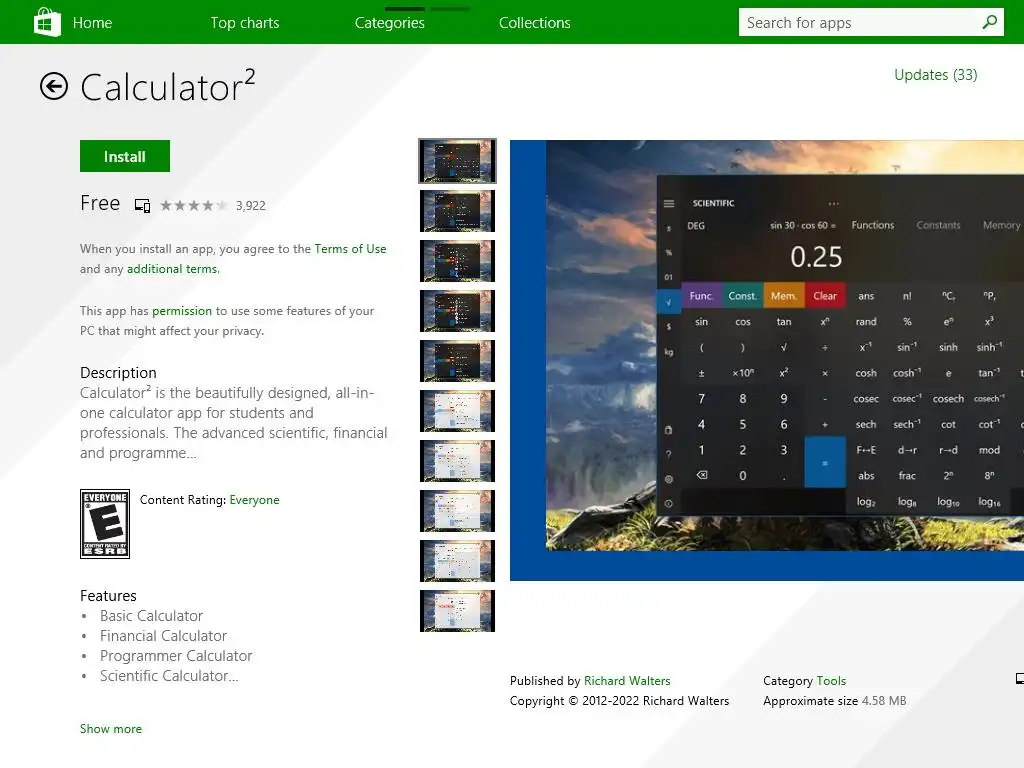Select the fourth screenshot thumbnail
Image resolution: width=1024 pixels, height=768 pixels.
tap(457, 311)
